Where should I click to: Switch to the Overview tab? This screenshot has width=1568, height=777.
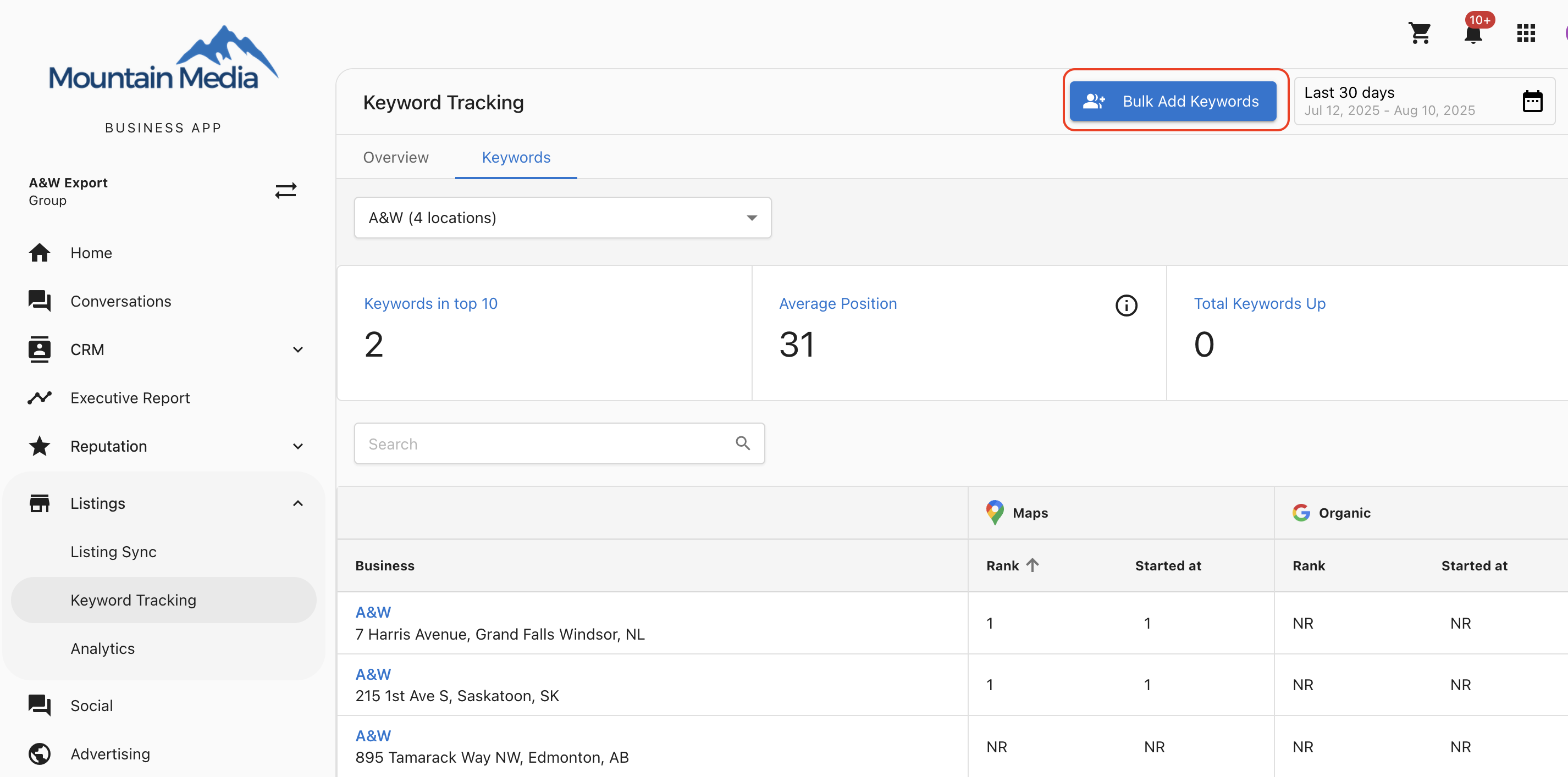tap(396, 157)
